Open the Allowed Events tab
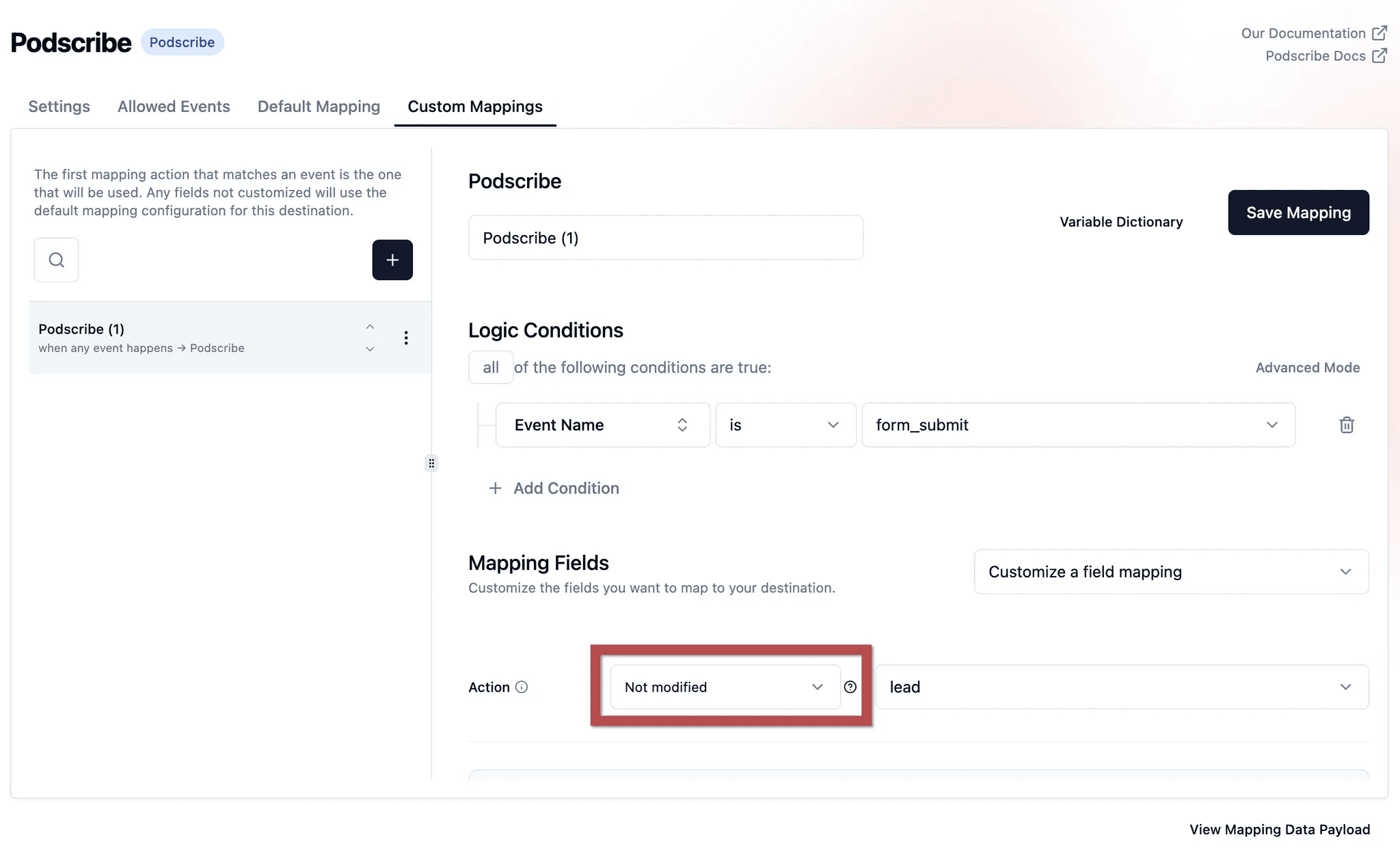Screen dimensions: 1400x861 pyautogui.click(x=174, y=107)
